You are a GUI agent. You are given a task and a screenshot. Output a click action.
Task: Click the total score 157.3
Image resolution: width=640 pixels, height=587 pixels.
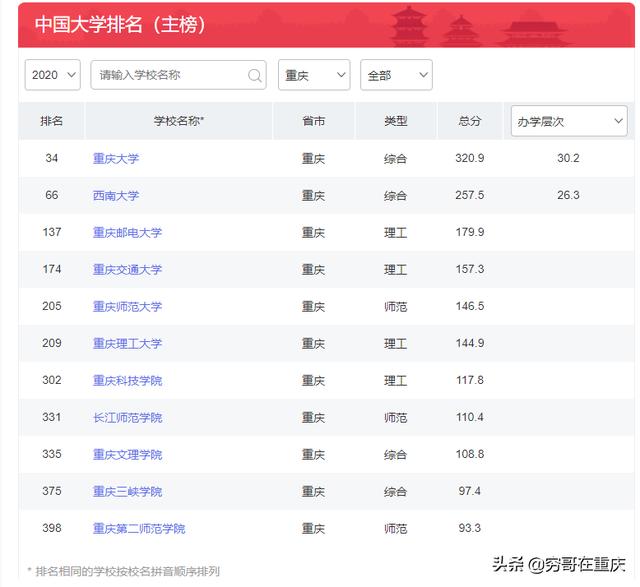coord(470,269)
